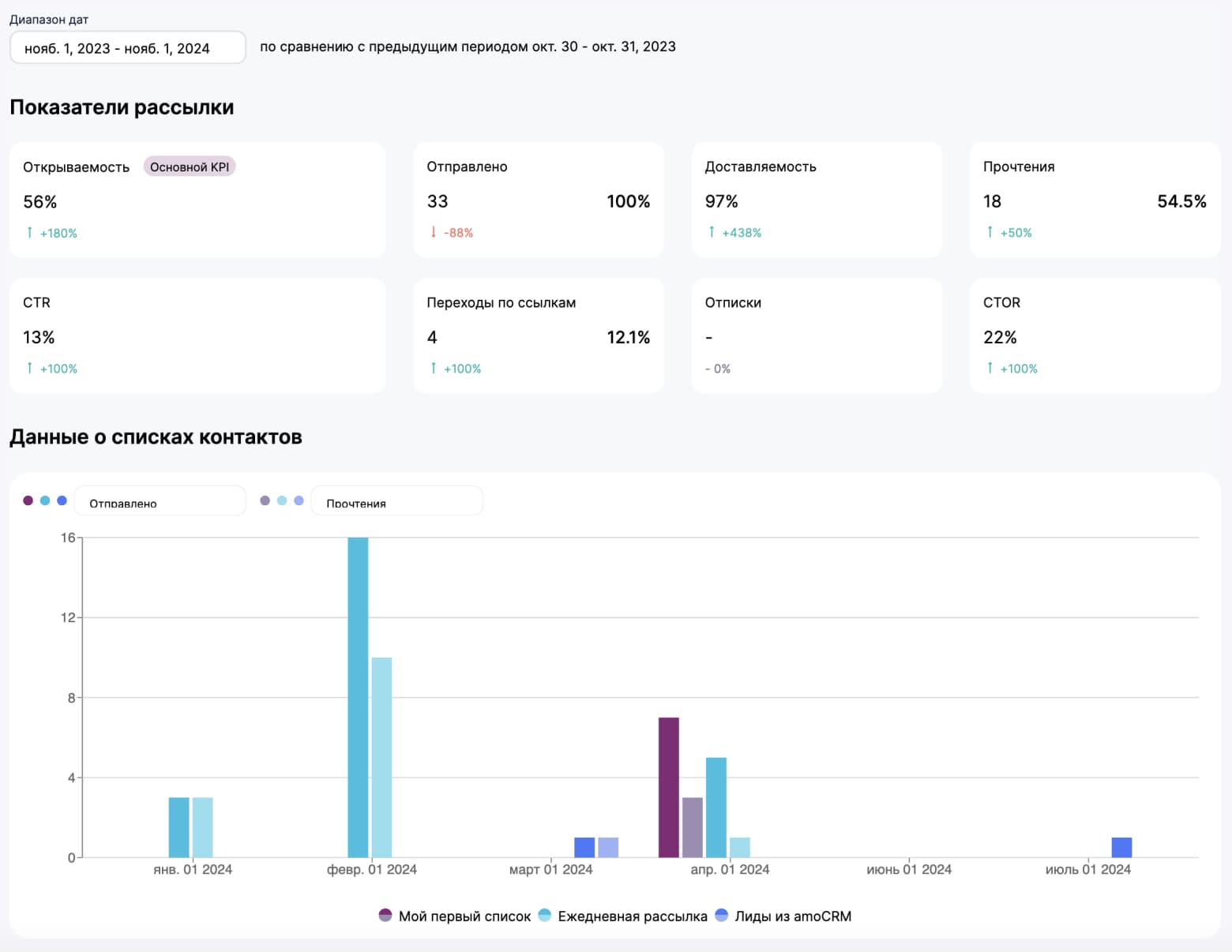Viewport: 1232px width, 952px height.
Task: Click light blue dot beside Прочтения dropdown
Action: (299, 500)
